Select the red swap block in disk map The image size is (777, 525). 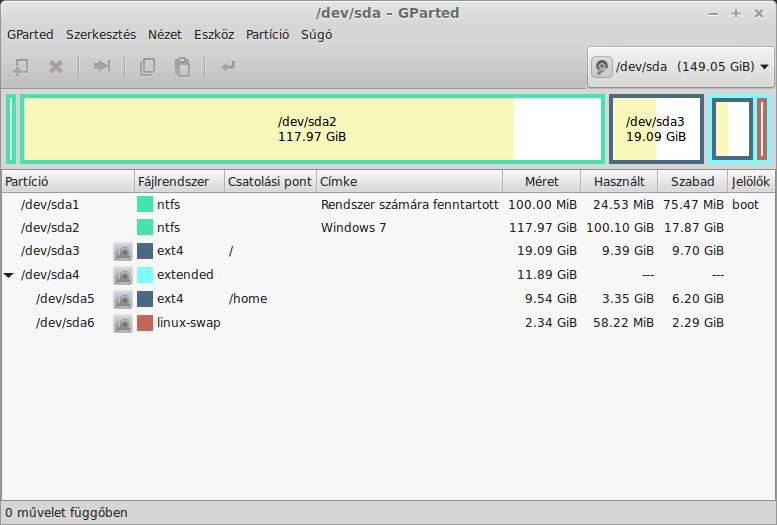[x=762, y=129]
